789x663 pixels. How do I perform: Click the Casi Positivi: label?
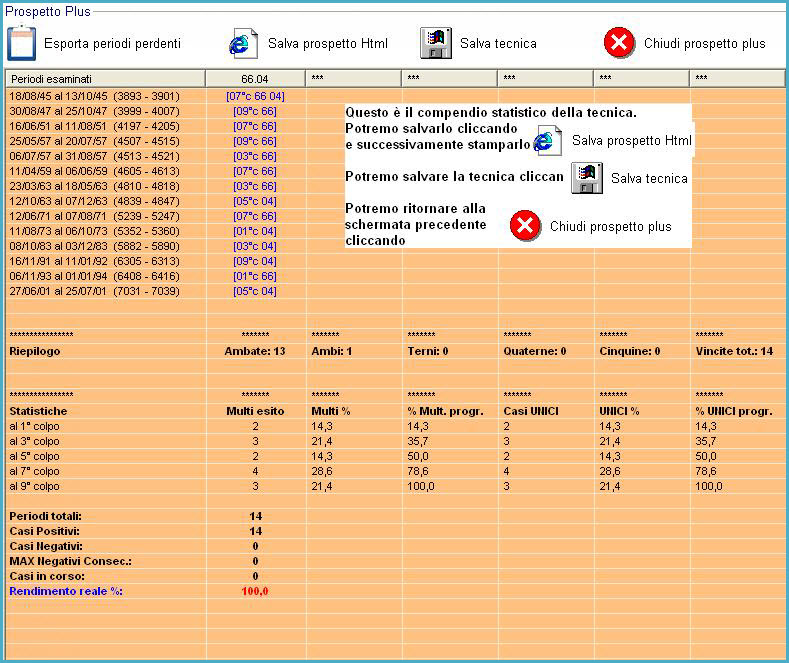point(44,531)
